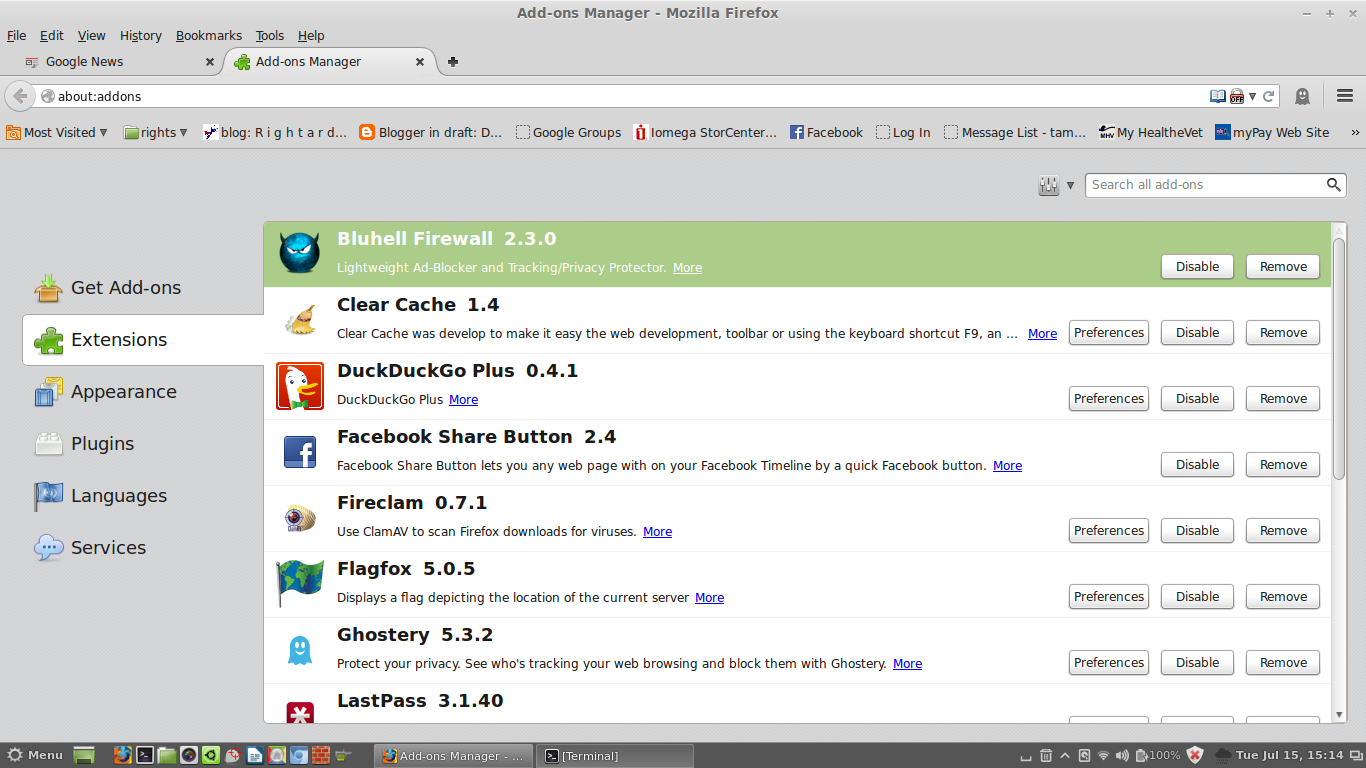Click the firewall brick wall taskbar icon

click(x=321, y=755)
